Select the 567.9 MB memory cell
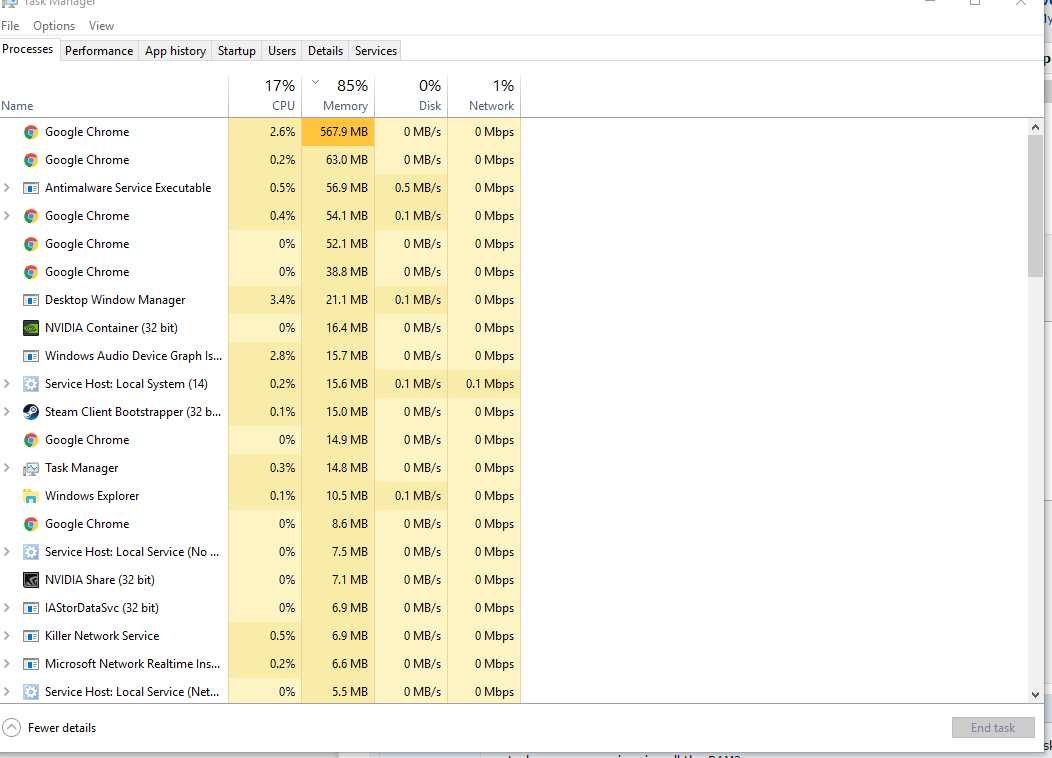Screen dimensions: 1052x758 coord(338,132)
